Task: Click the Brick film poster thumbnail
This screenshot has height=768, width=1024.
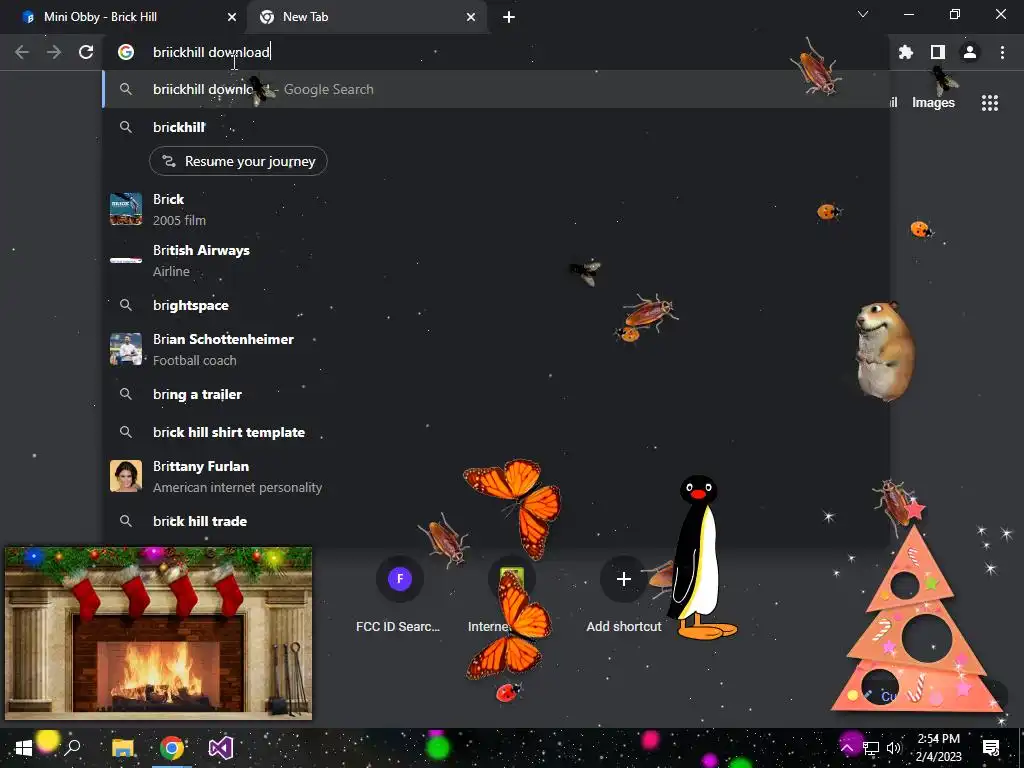Action: point(126,209)
